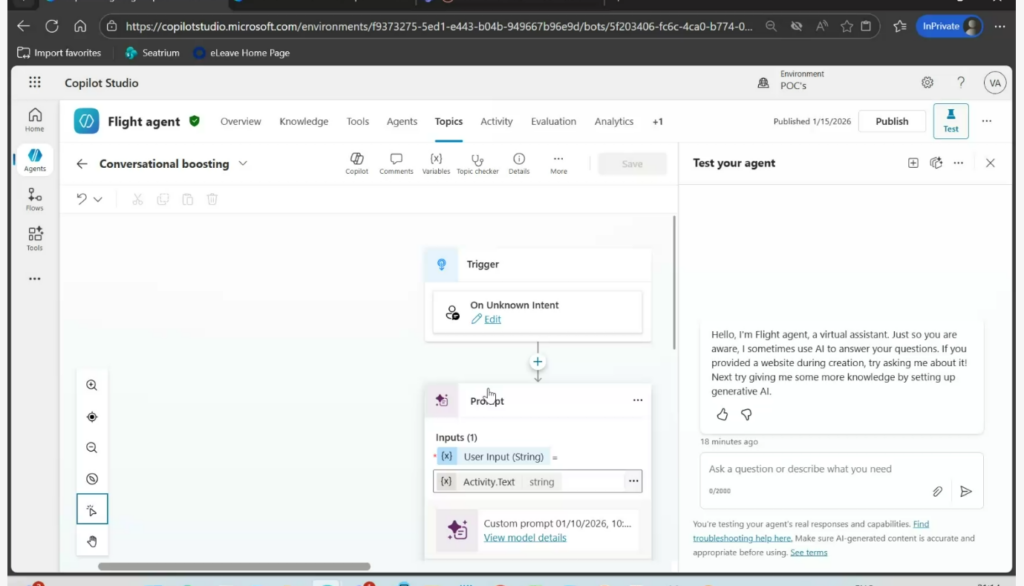Click the add node plus button
The height and width of the screenshot is (586, 1024).
point(538,362)
